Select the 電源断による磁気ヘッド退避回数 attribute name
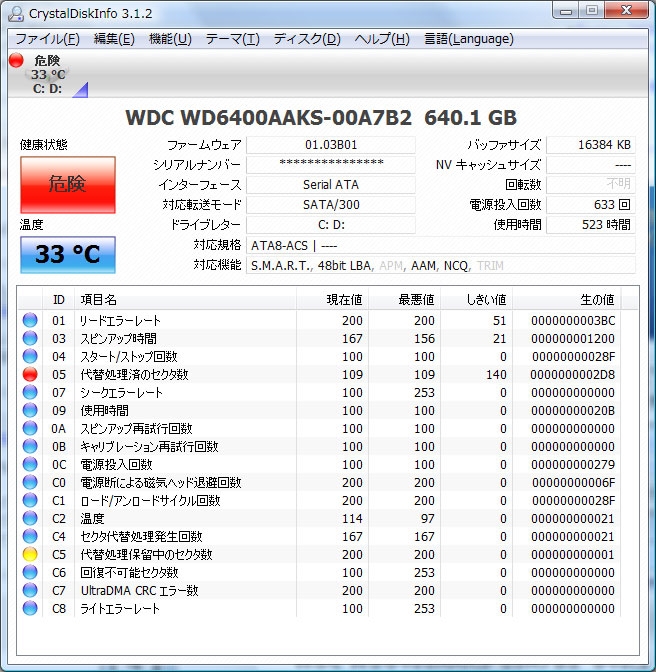Viewport: 656px width, 672px height. pyautogui.click(x=161, y=483)
